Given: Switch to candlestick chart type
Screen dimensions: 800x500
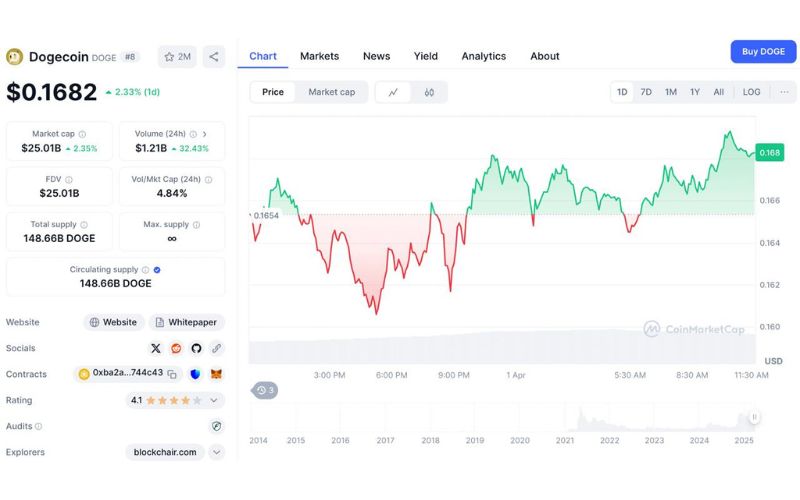Looking at the screenshot, I should [x=429, y=92].
